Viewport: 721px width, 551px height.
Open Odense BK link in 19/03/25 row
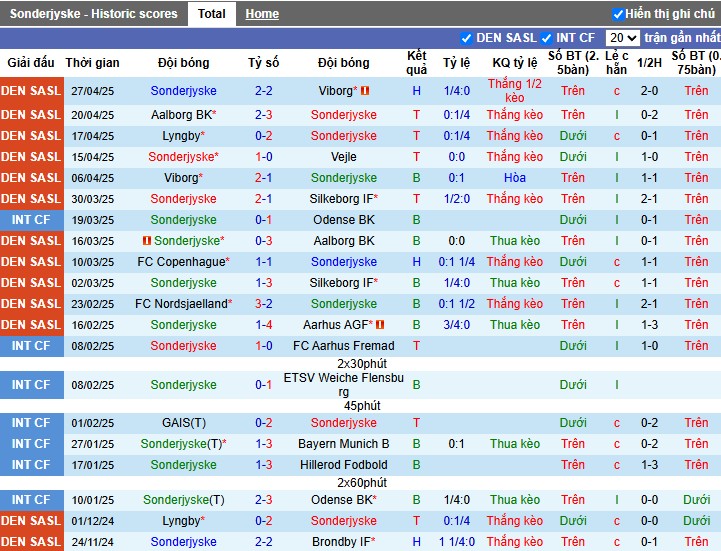point(343,220)
